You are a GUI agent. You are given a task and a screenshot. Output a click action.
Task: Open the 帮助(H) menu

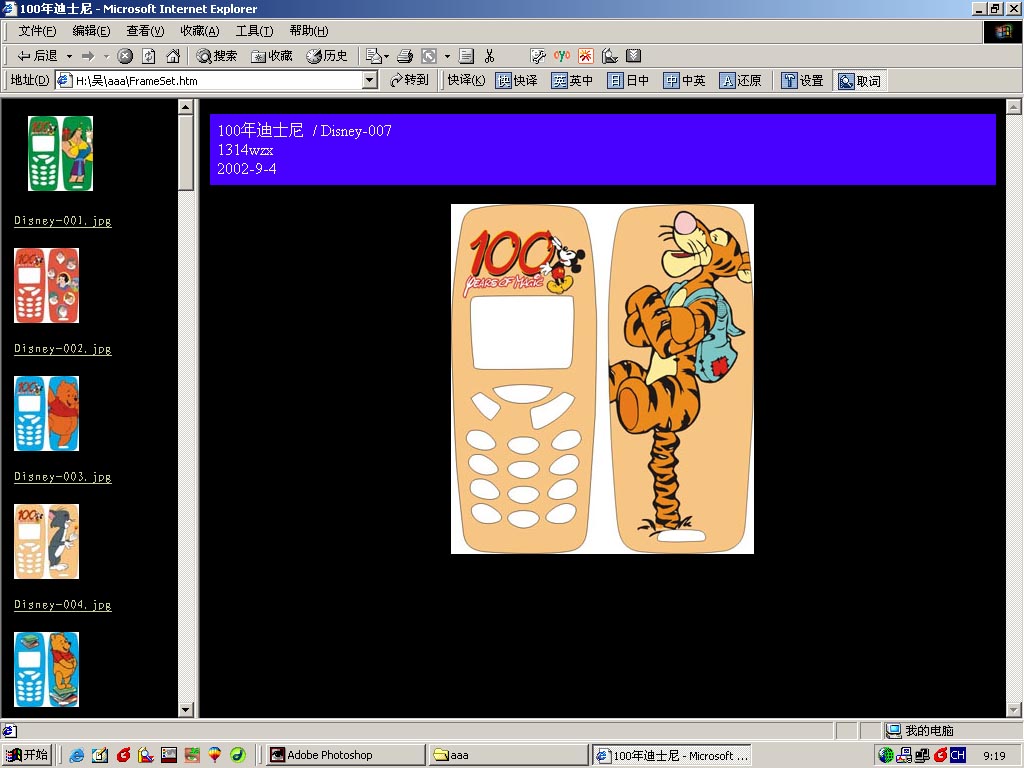309,31
